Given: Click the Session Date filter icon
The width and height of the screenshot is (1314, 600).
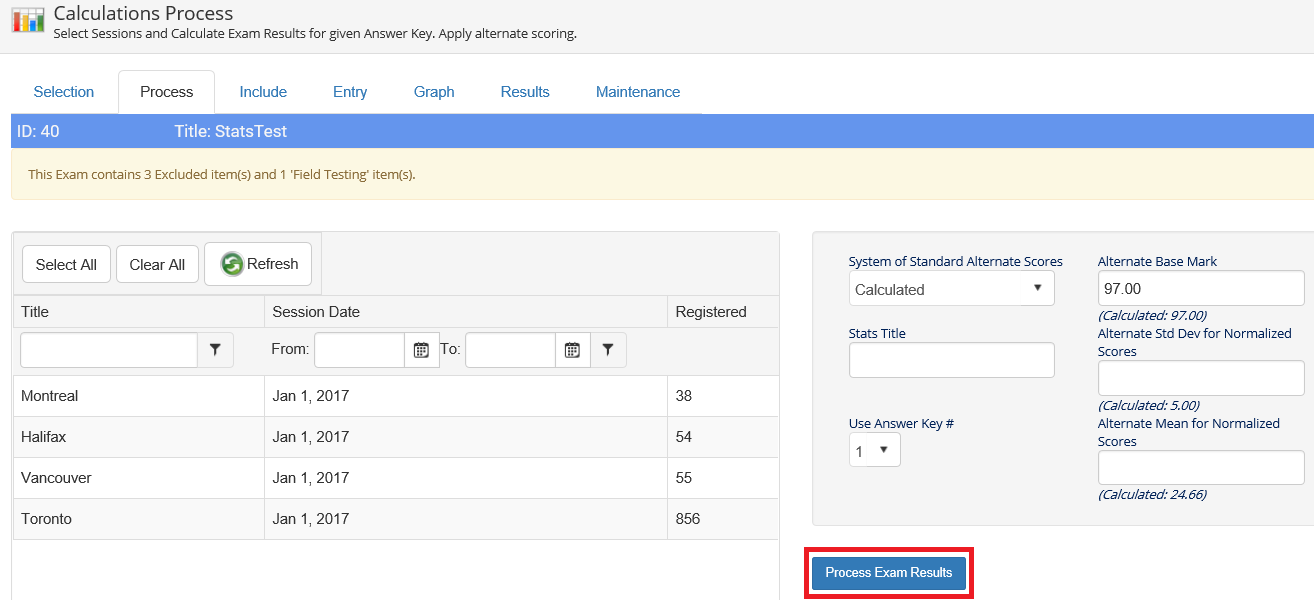Looking at the screenshot, I should pos(608,350).
